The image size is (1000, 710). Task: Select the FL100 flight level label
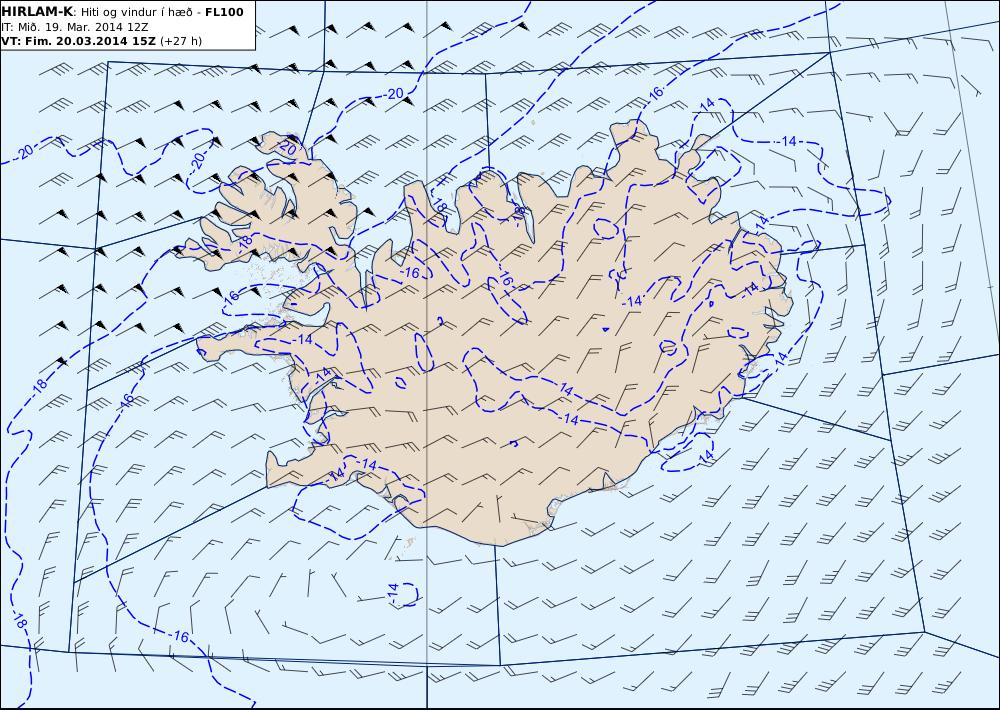pos(224,12)
